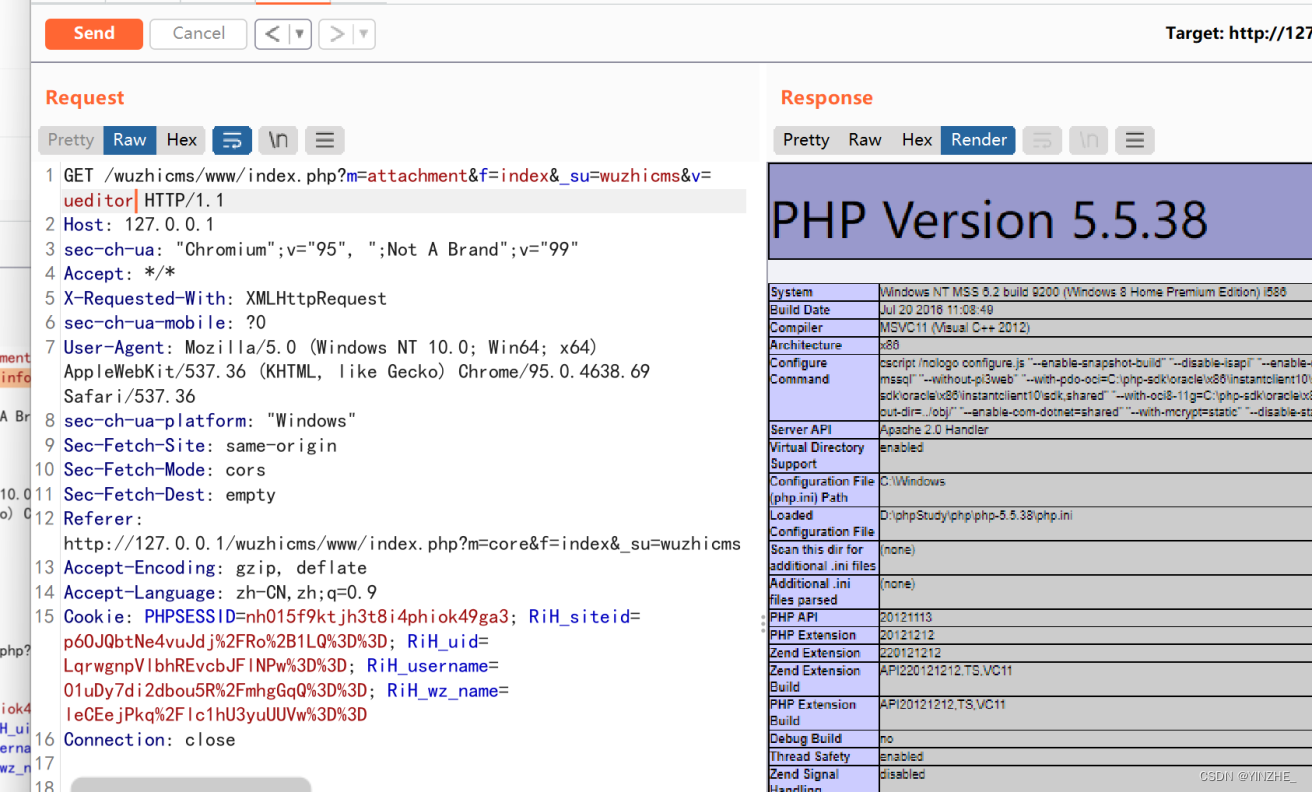
Task: Click the Build Date value in table
Action: coord(938,310)
